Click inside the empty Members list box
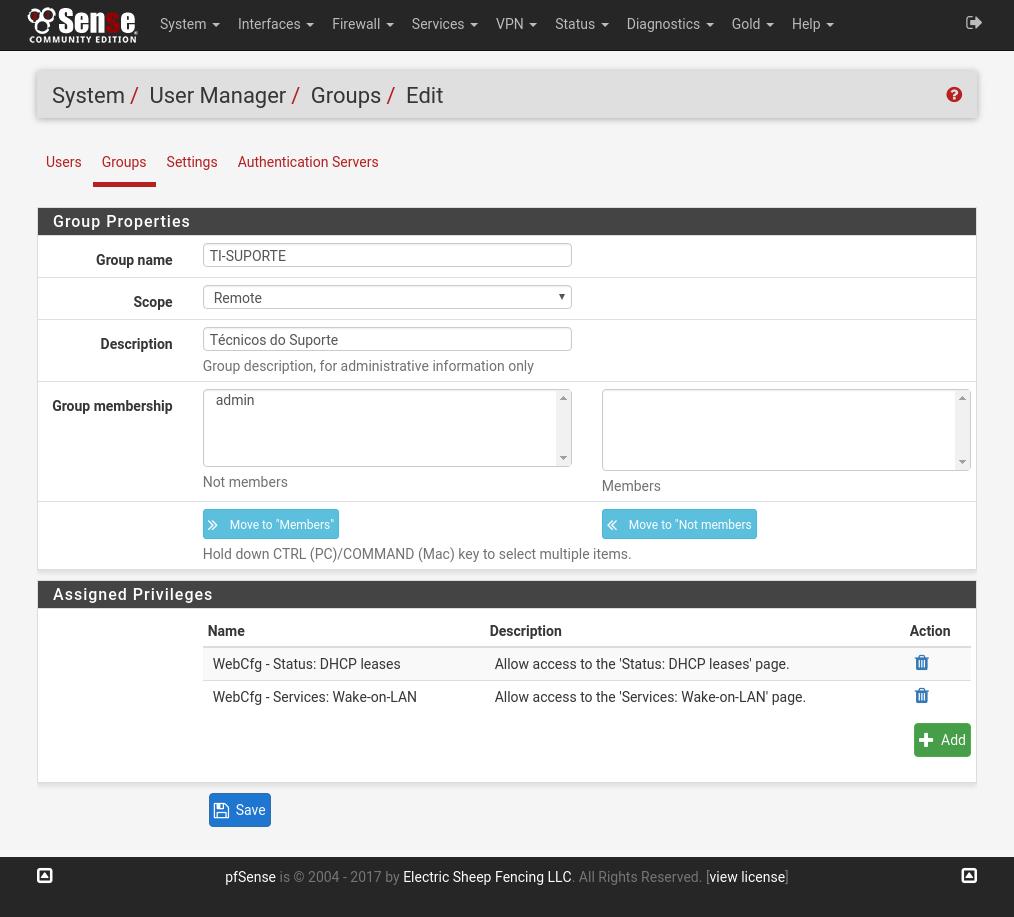 click(x=779, y=430)
